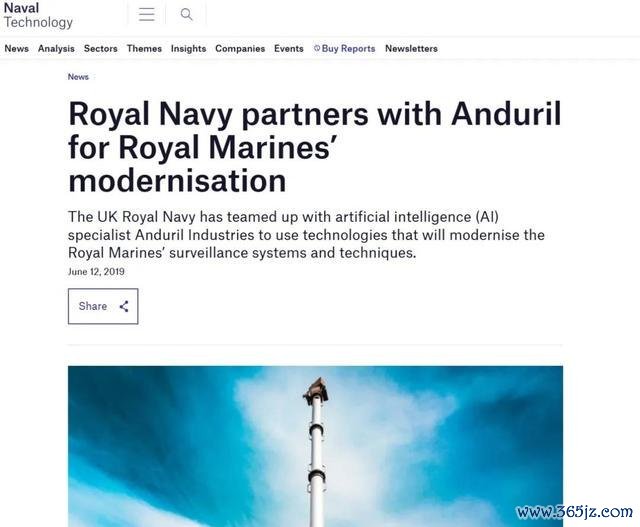Open the hamburger menu icon

point(147,14)
